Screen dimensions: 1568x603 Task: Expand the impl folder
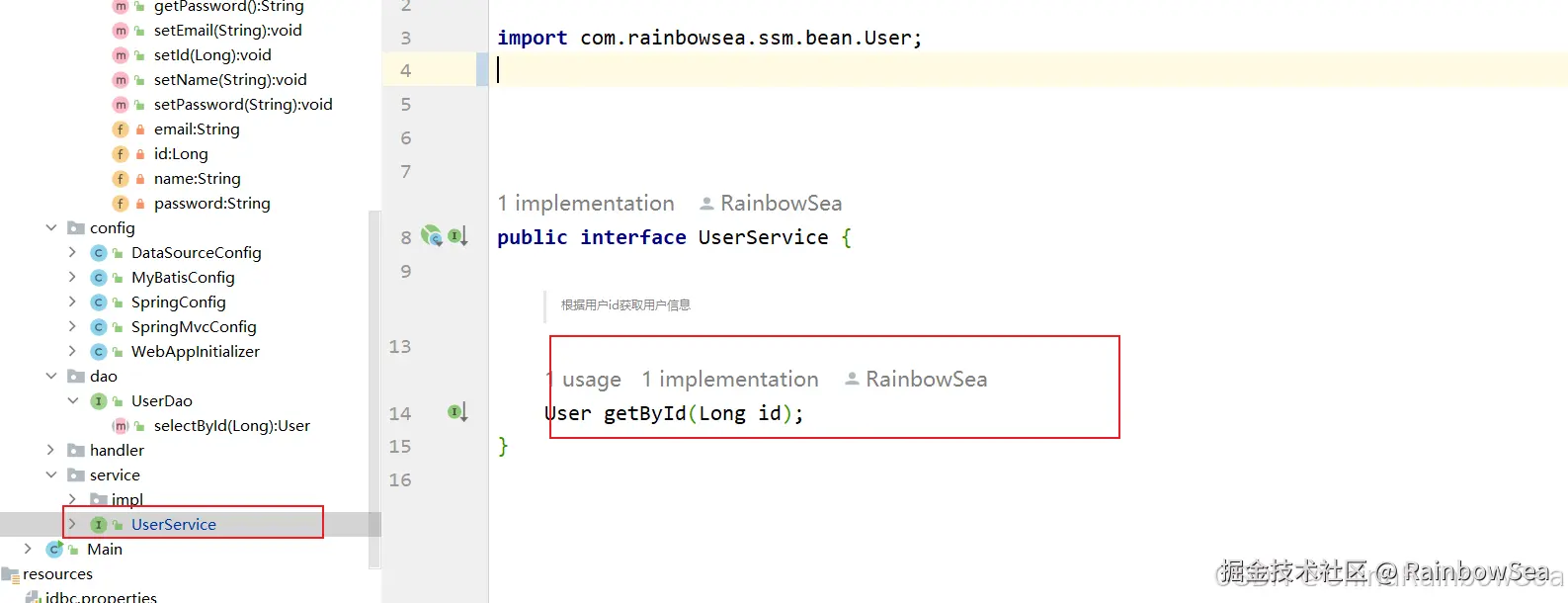coord(72,499)
